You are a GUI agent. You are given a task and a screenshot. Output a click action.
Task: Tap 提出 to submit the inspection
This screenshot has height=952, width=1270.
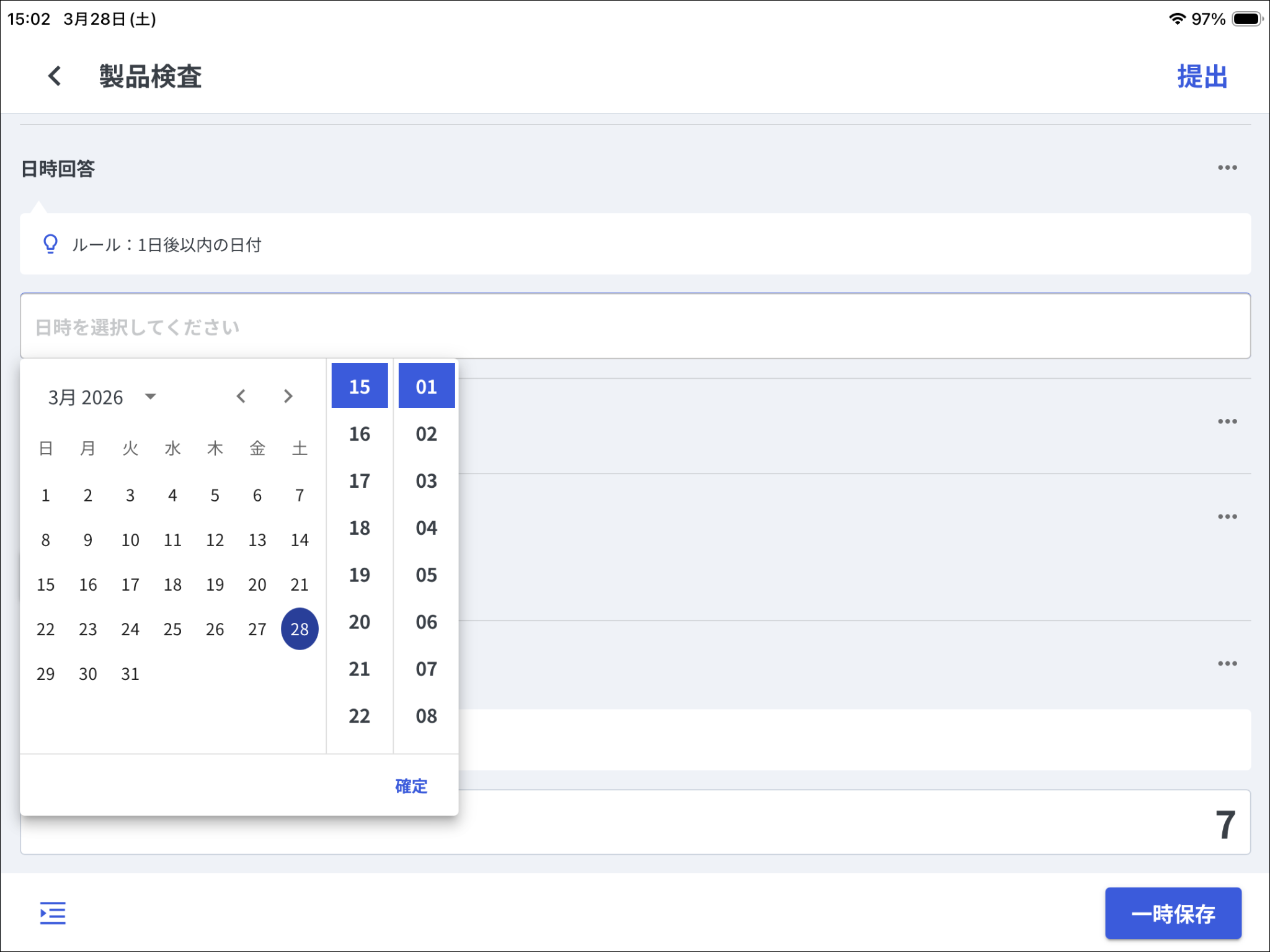pos(1202,77)
